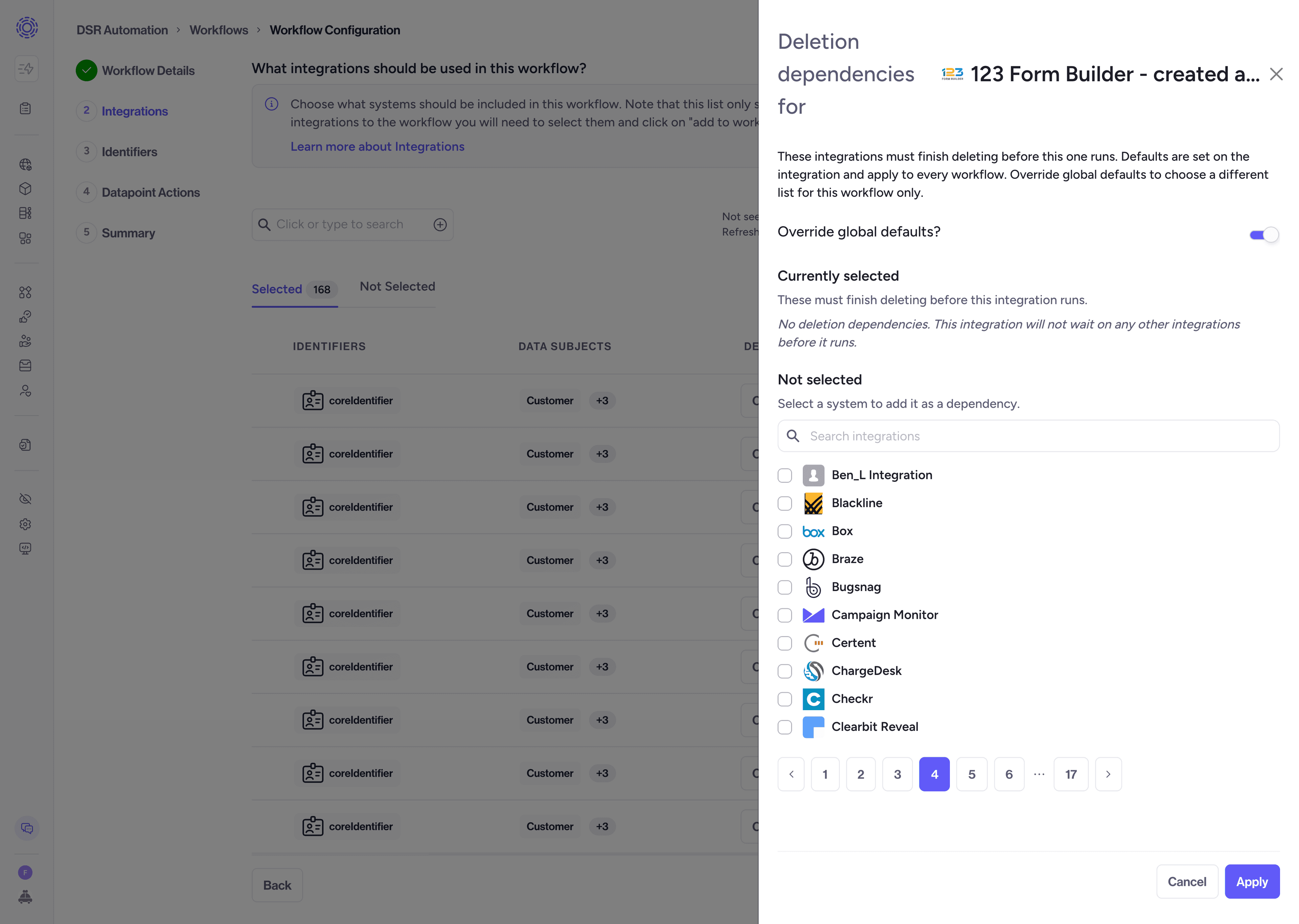Click the Clearbit Reveal logo icon
Viewport: 1299px width, 924px height.
click(x=813, y=727)
